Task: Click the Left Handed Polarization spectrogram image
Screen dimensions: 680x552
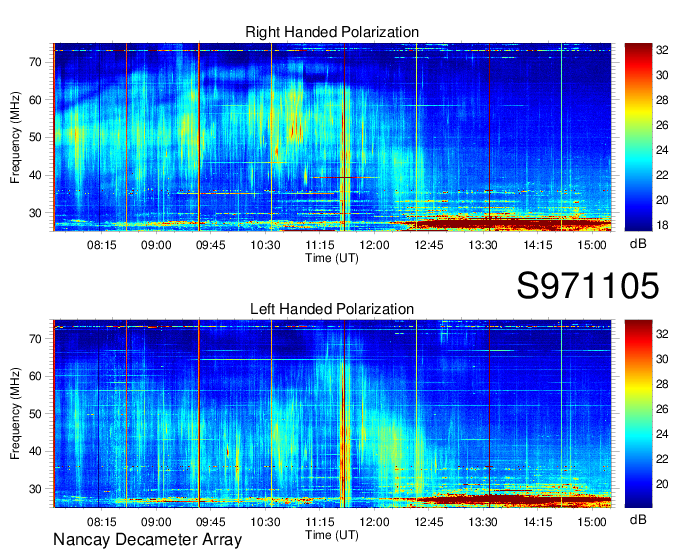Action: tap(332, 414)
